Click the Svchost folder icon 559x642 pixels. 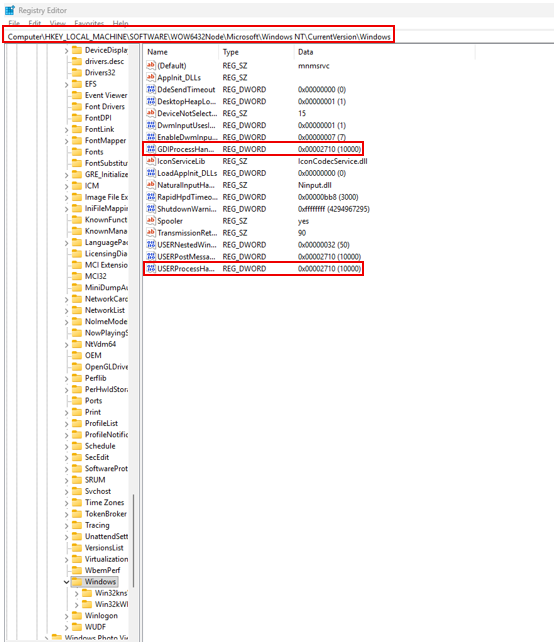77,491
